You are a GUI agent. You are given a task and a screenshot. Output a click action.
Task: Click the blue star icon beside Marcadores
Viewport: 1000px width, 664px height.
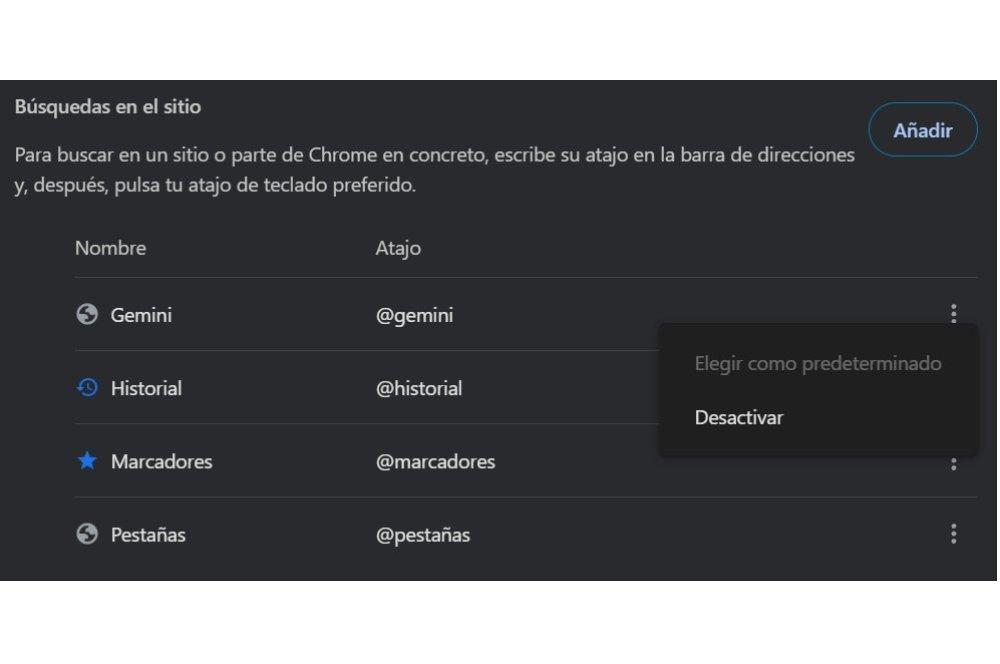pos(89,461)
